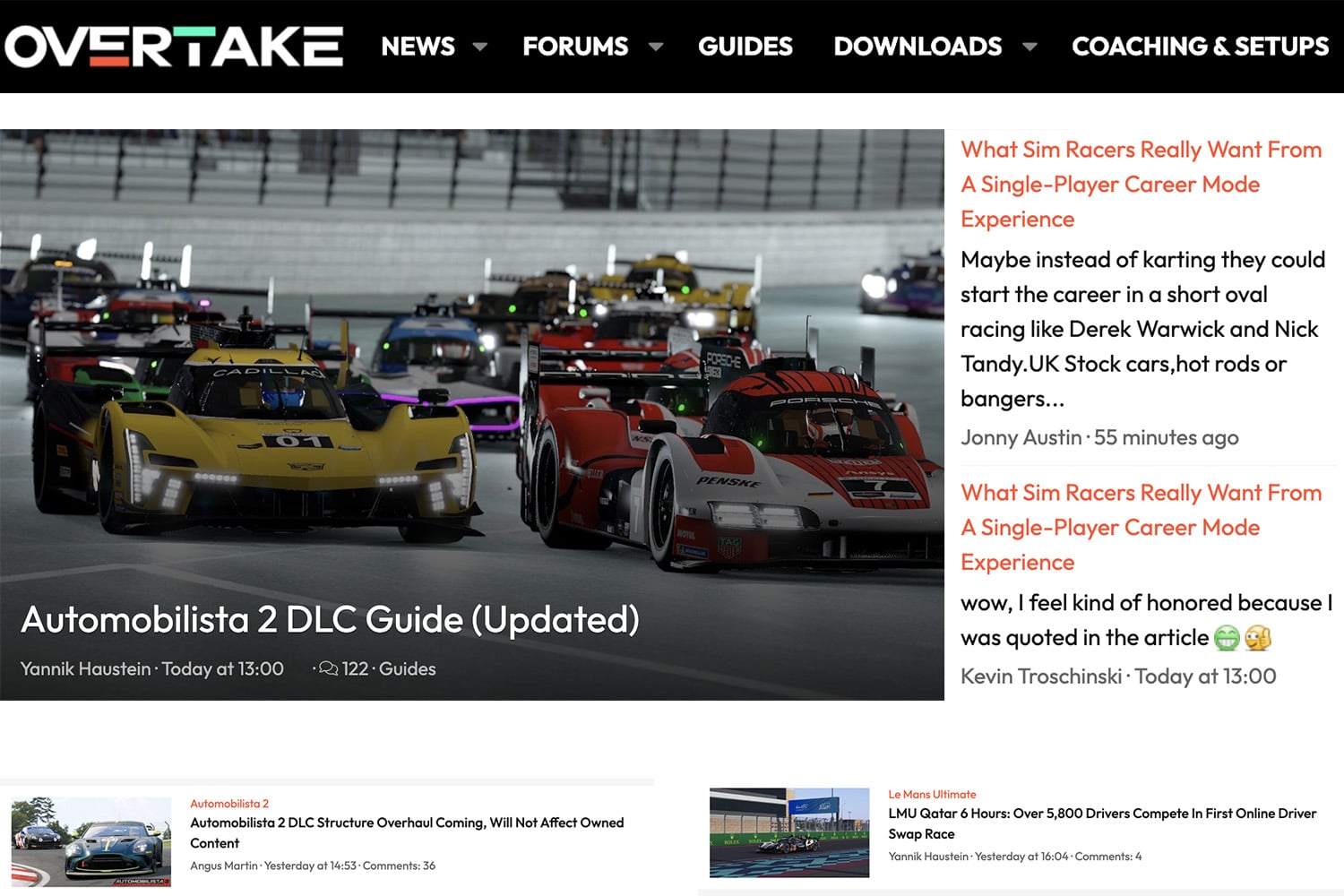Screen dimensions: 1344x896
Task: Click the Le Mans Ultimate category tag
Action: pos(932,795)
